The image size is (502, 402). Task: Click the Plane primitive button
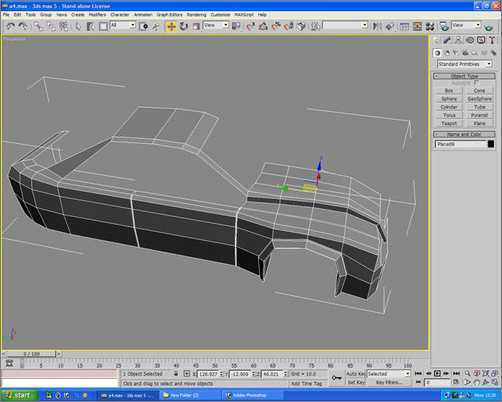point(479,123)
